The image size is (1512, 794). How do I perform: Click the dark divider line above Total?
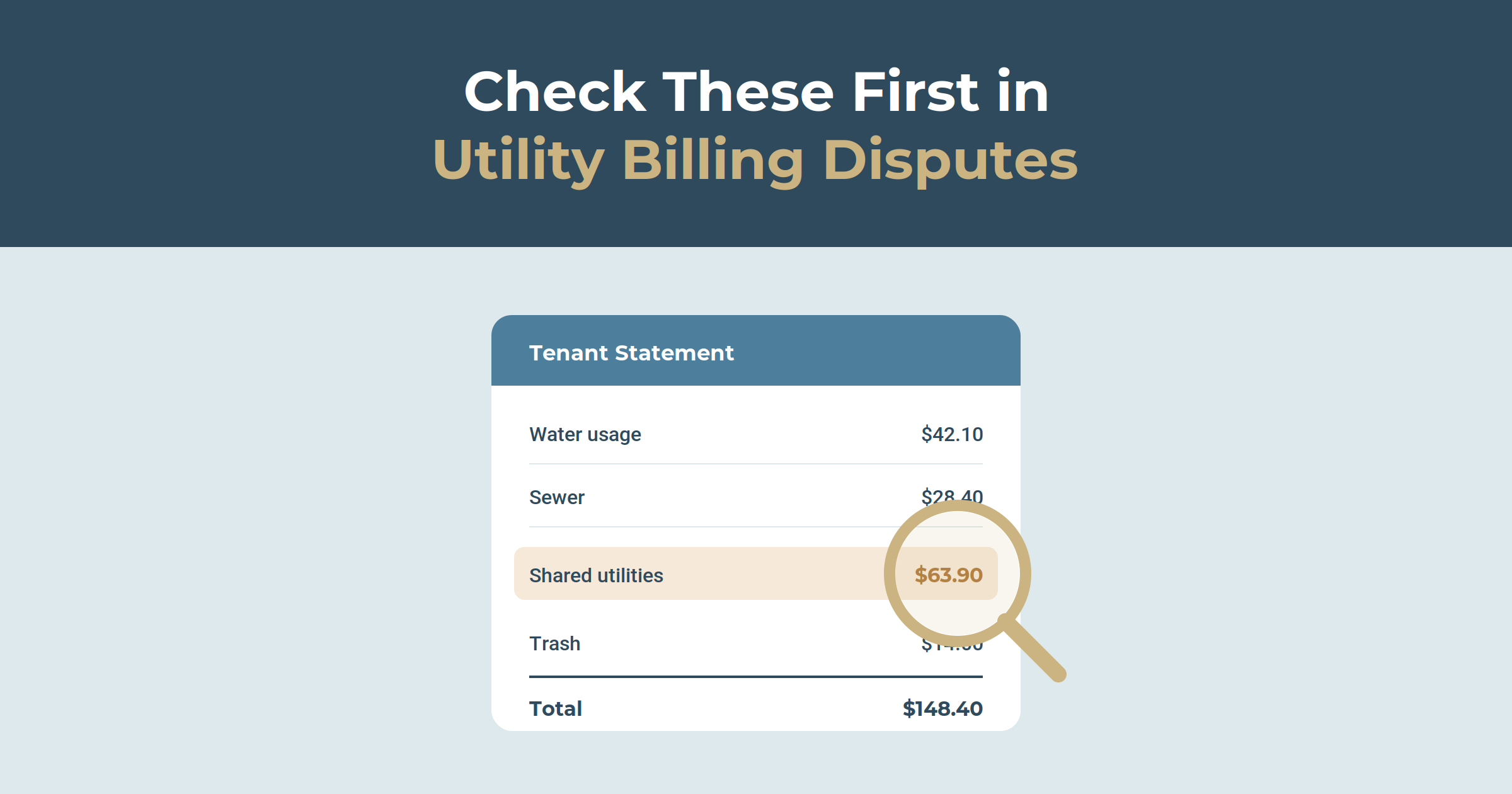point(755,677)
